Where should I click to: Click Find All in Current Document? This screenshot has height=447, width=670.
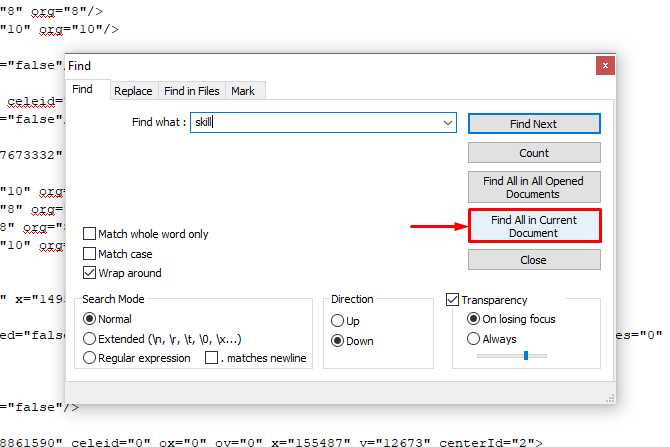point(534,225)
